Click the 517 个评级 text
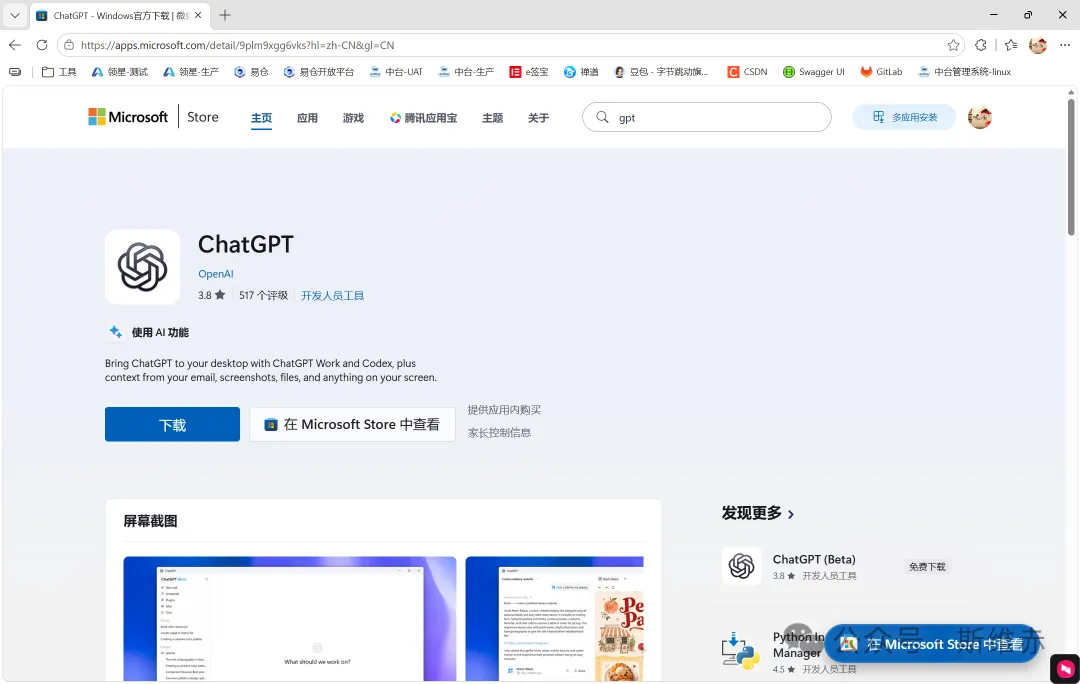Image resolution: width=1080 pixels, height=684 pixels. [263, 295]
